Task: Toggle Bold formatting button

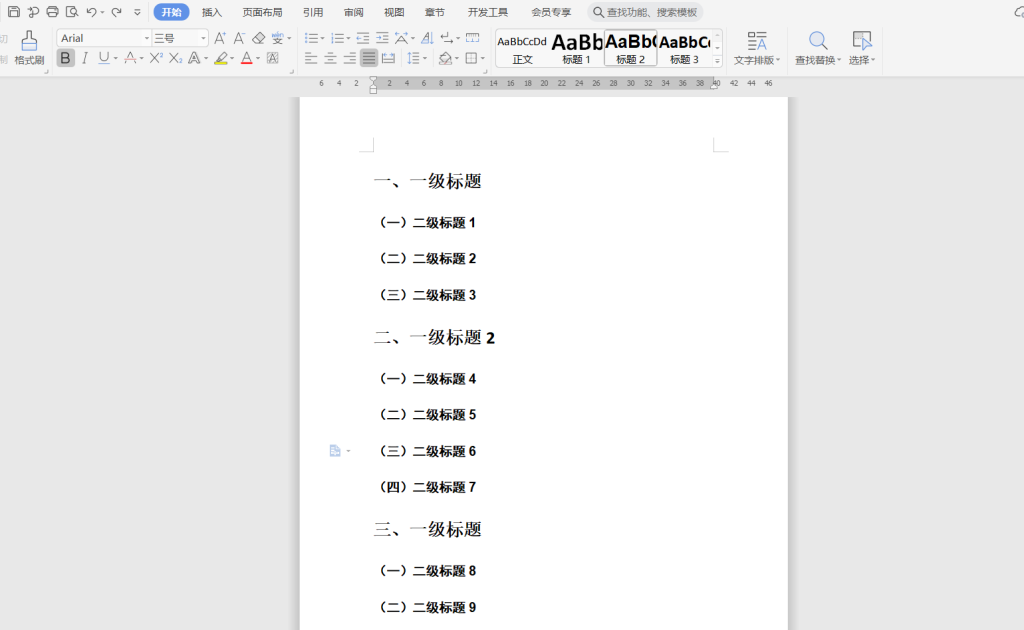Action: click(66, 59)
